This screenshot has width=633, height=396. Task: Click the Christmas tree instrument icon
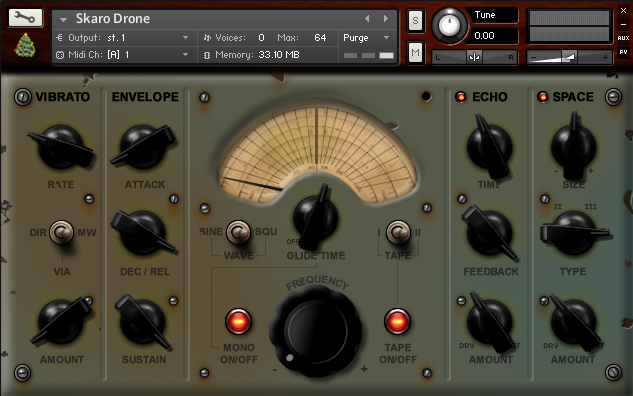coord(25,45)
